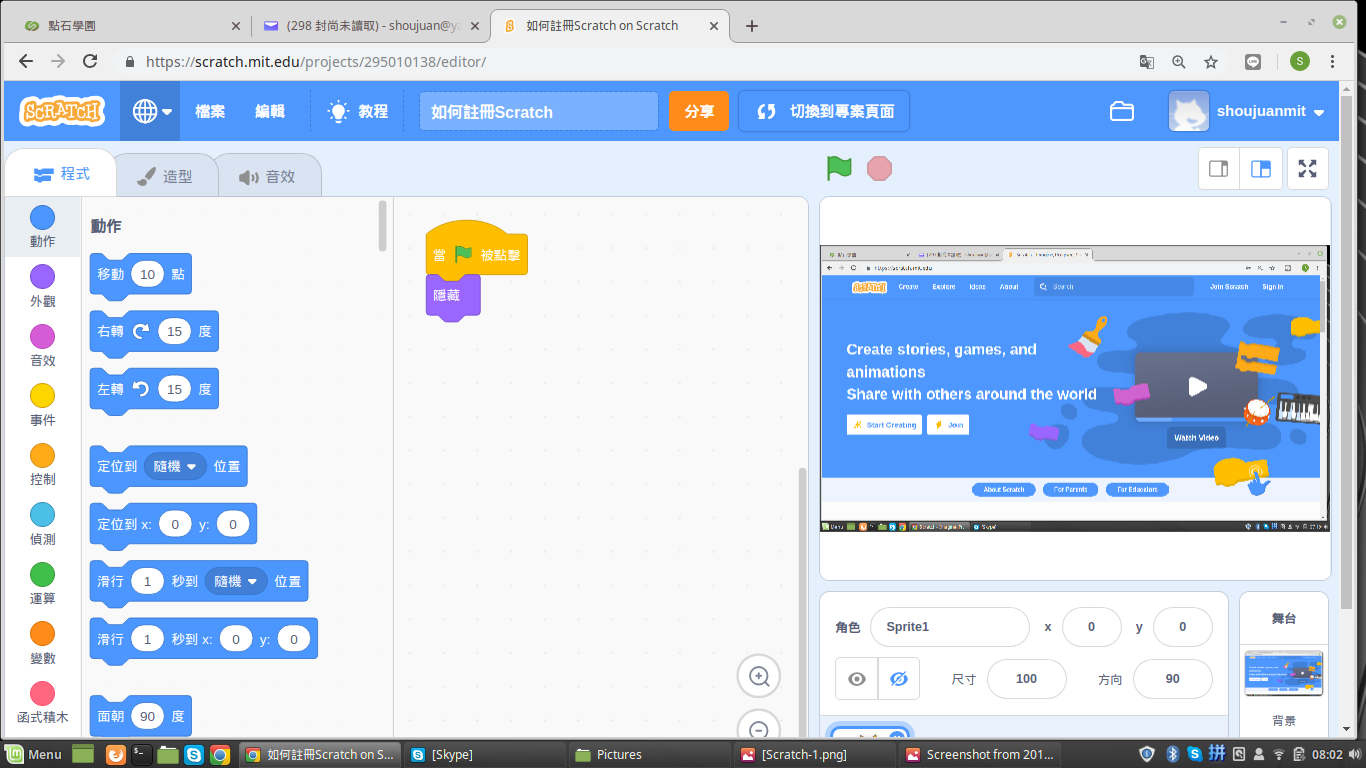Click the 方向 direction field 90
The image size is (1366, 768).
(1172, 679)
